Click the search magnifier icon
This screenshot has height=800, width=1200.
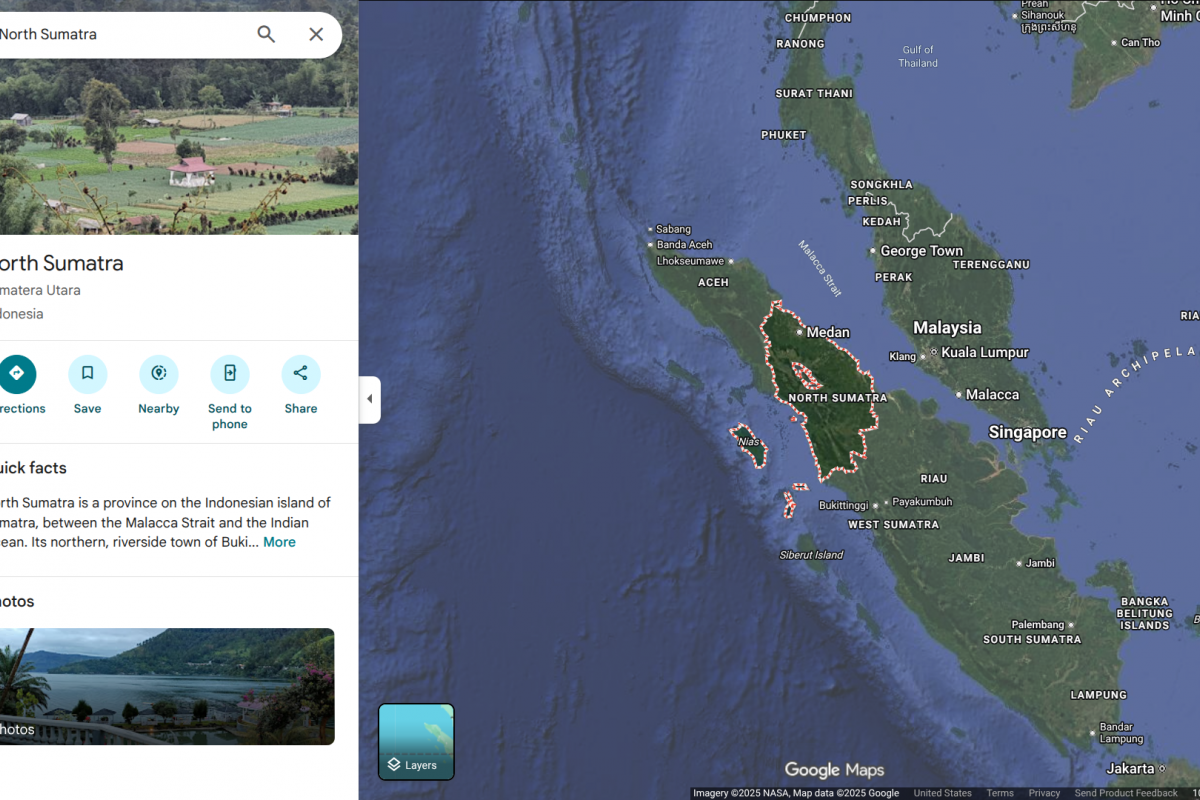(266, 34)
